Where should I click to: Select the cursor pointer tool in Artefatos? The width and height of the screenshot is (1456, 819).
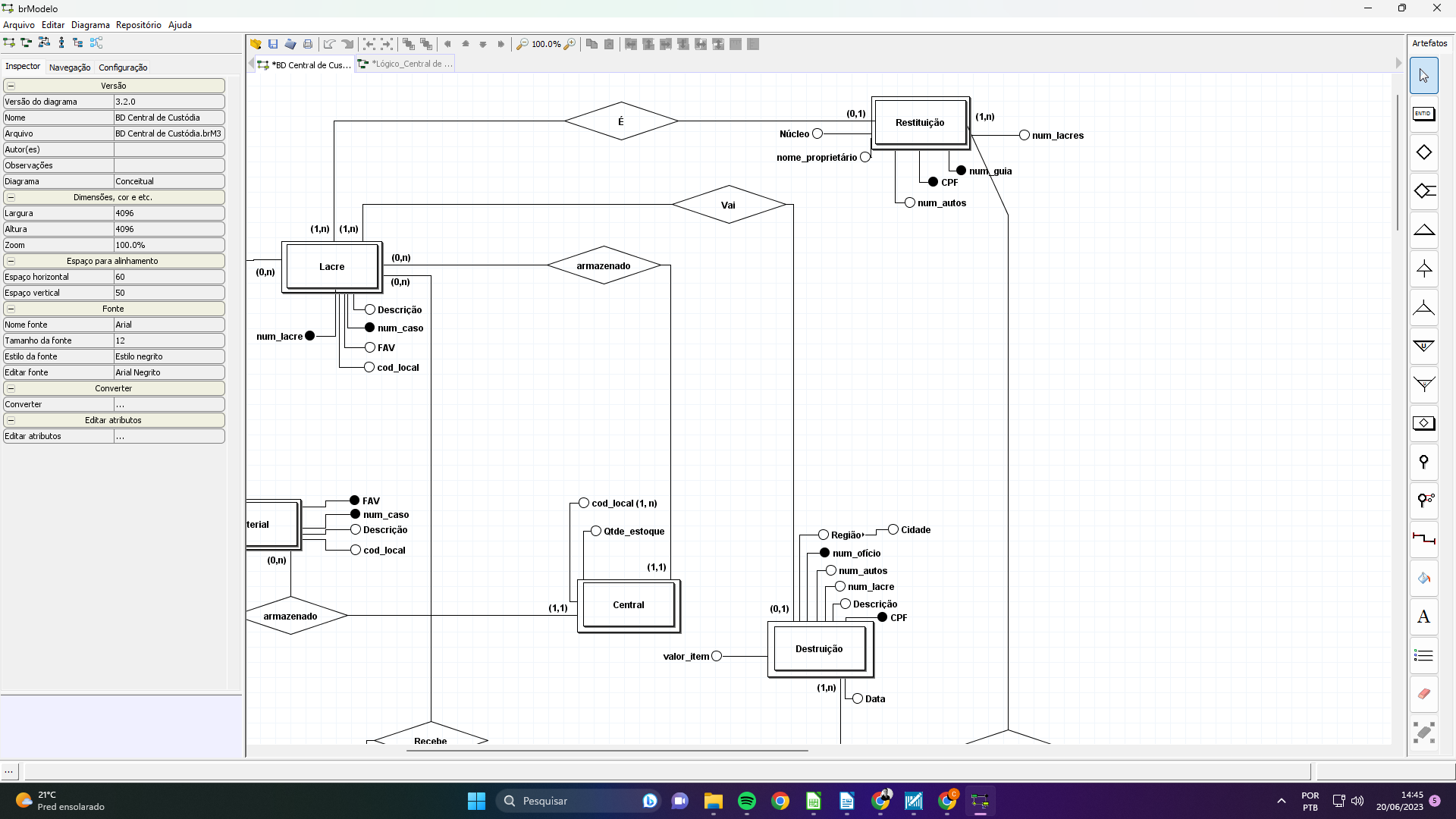[1423, 76]
